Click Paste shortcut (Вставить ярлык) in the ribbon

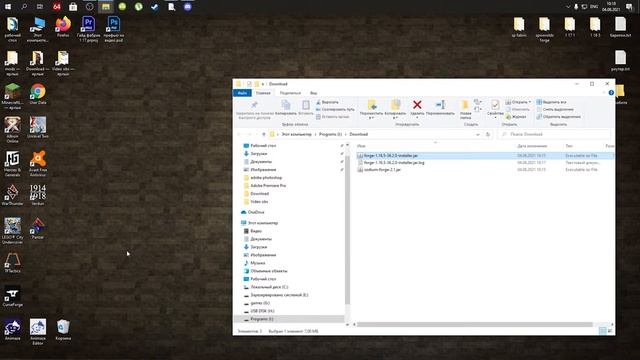(x=333, y=117)
